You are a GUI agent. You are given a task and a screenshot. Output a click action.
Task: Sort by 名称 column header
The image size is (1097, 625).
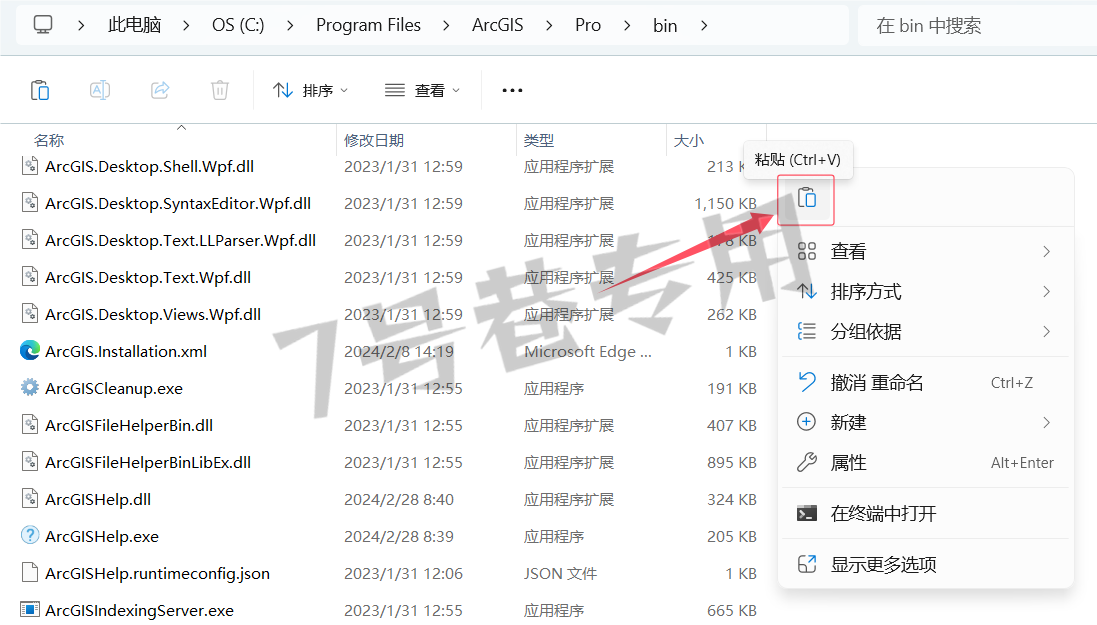point(49,140)
